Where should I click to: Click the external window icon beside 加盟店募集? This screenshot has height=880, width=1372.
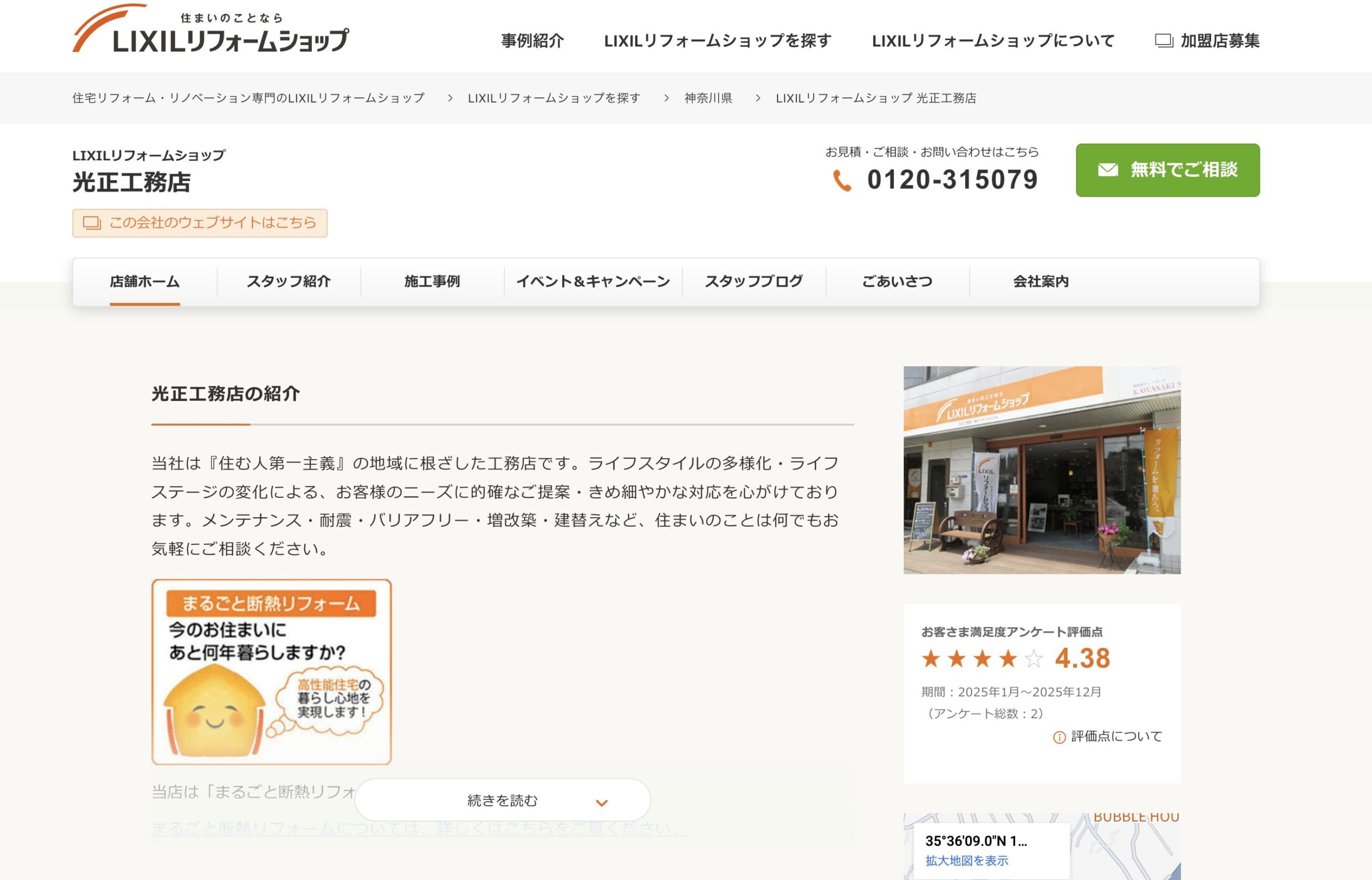pos(1164,41)
